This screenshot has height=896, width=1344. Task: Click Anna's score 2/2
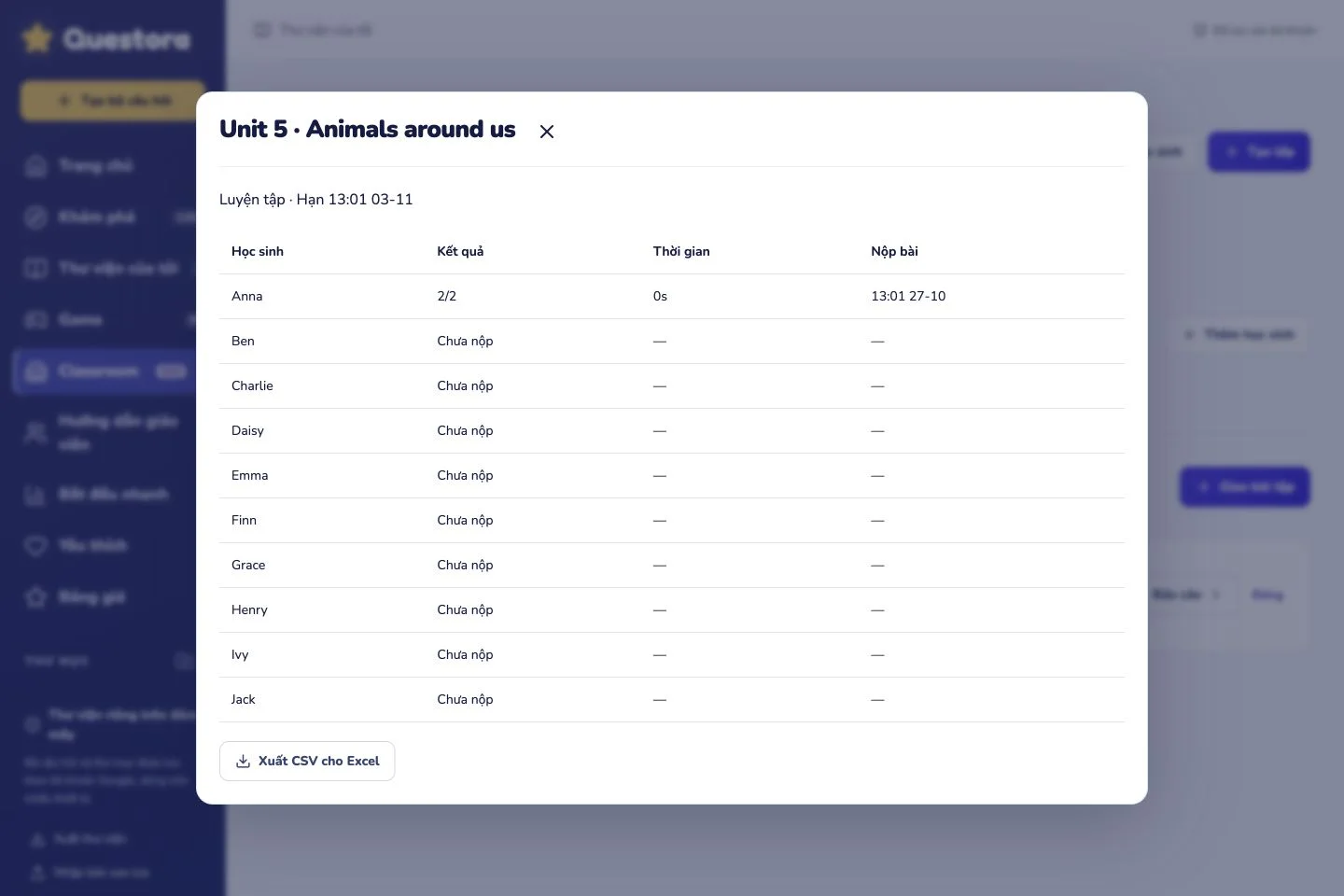[447, 297]
